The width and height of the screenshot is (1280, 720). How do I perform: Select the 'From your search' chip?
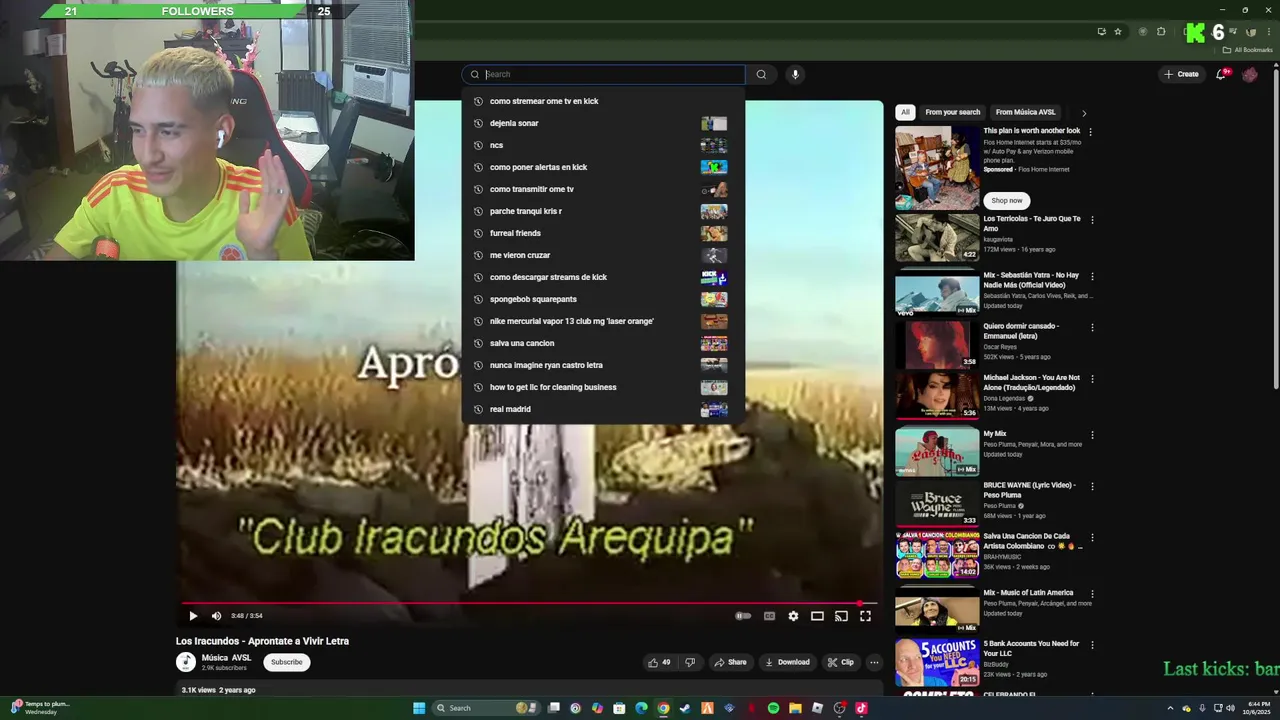pos(953,113)
